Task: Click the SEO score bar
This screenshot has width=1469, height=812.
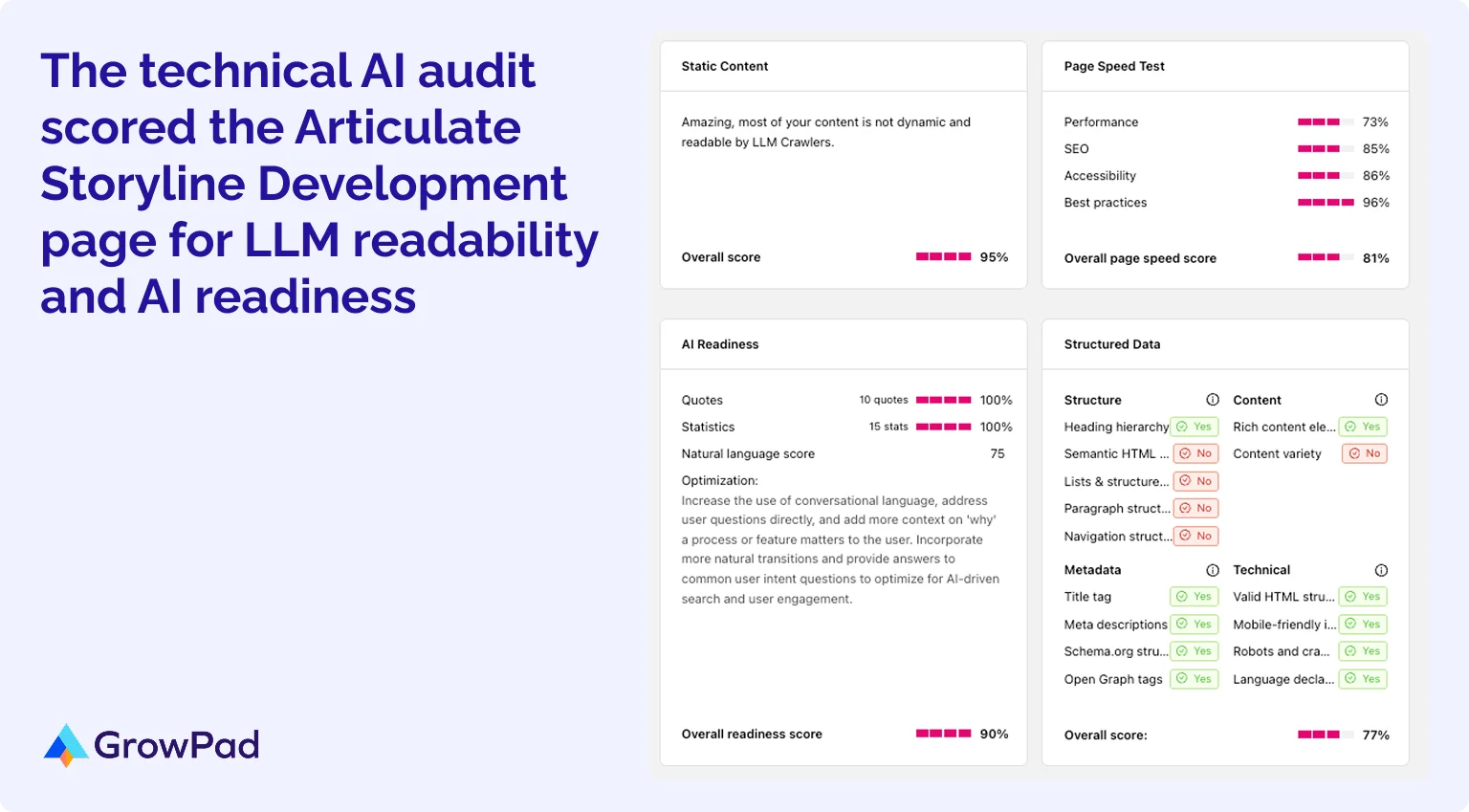Action: click(1326, 149)
